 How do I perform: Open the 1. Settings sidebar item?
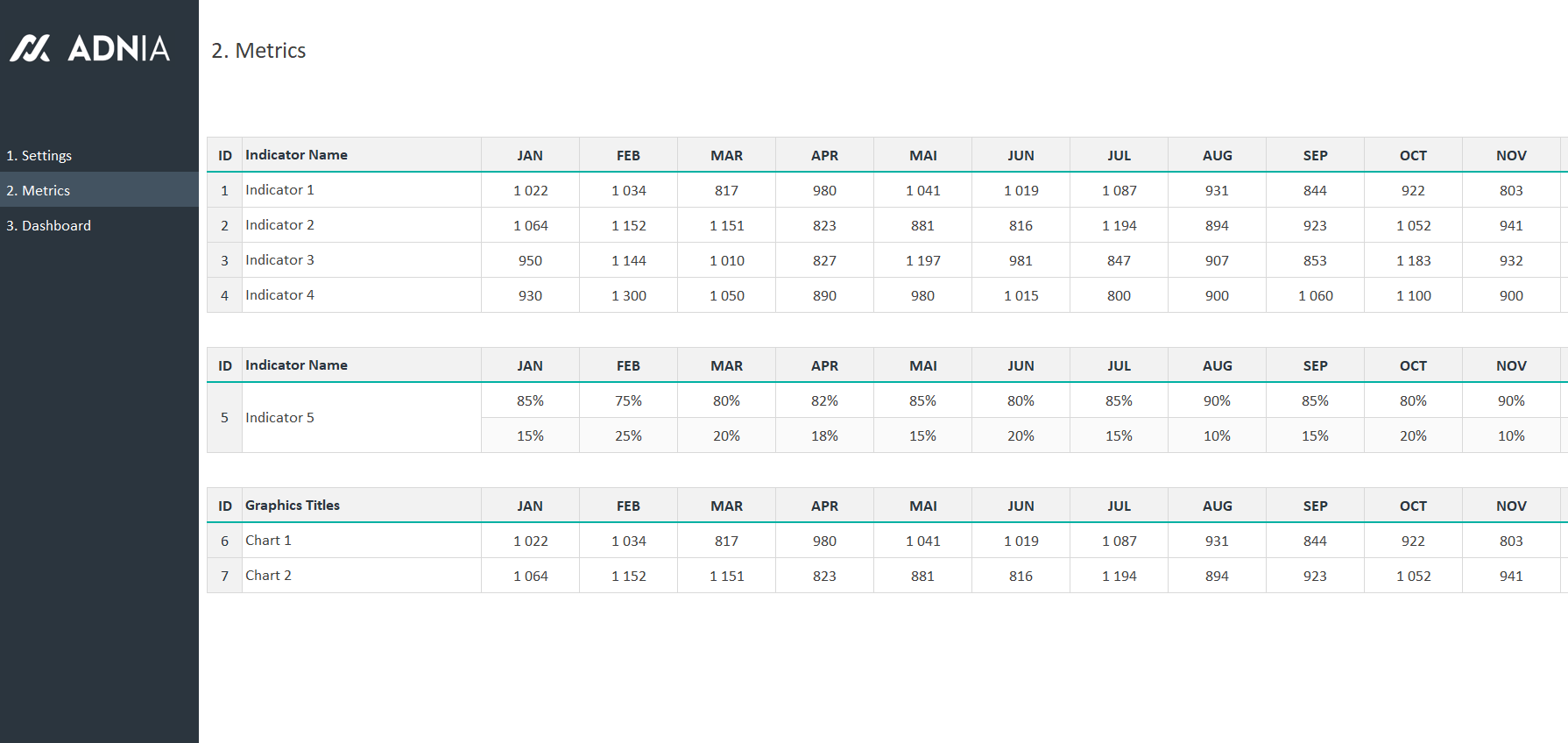click(x=39, y=155)
